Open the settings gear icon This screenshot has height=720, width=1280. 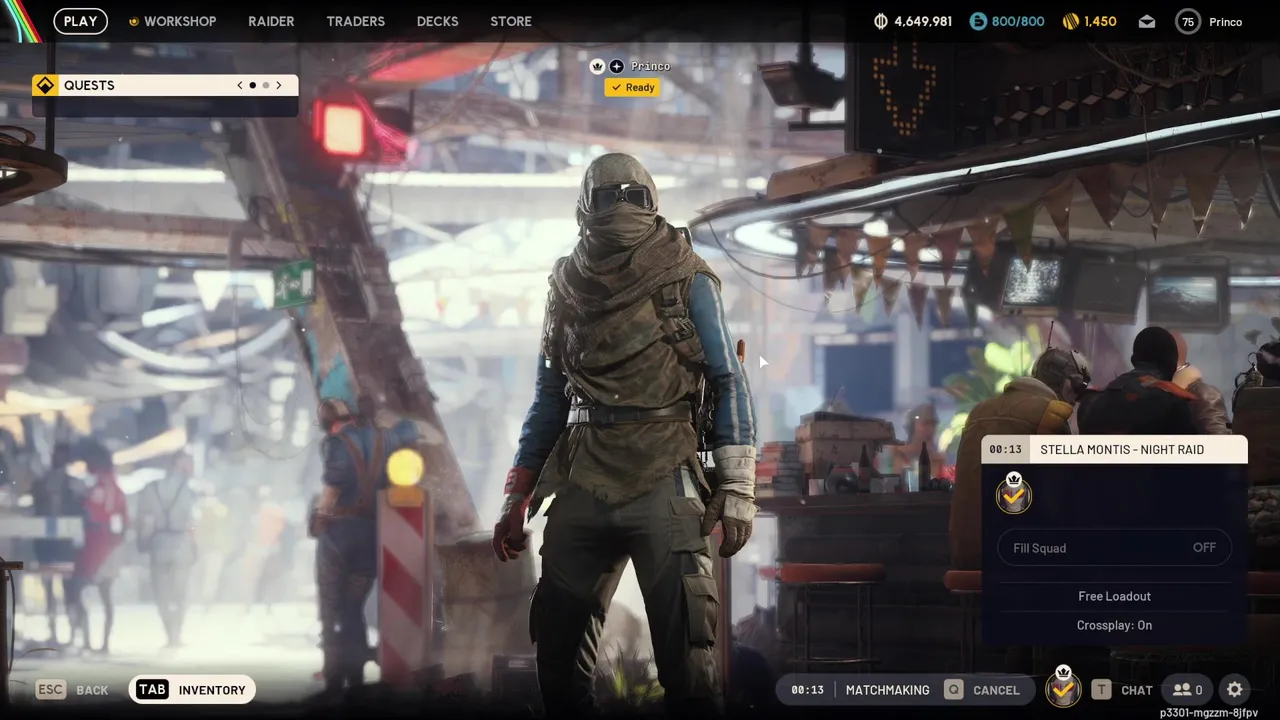coord(1234,689)
